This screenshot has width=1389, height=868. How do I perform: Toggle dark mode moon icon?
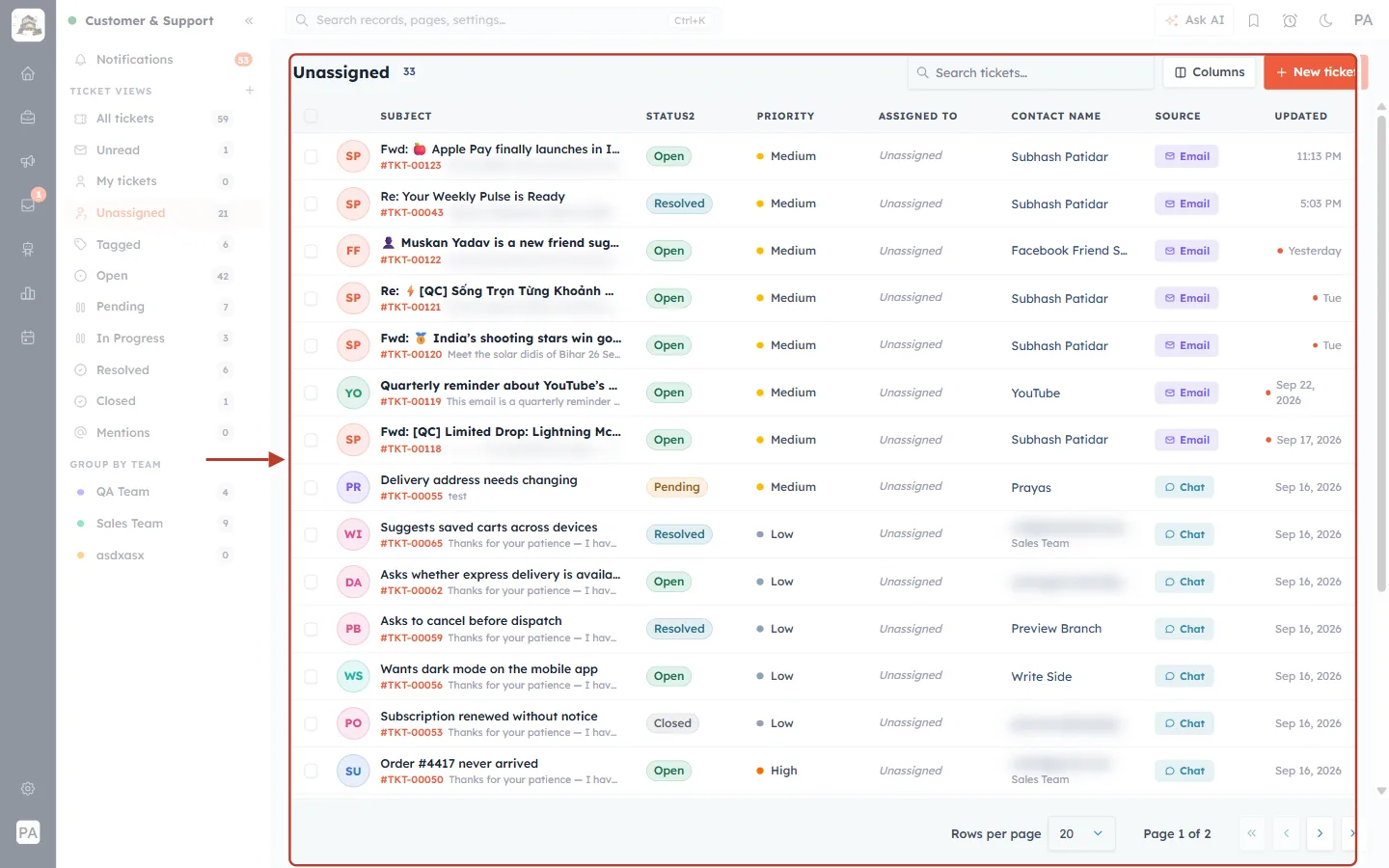pos(1325,20)
